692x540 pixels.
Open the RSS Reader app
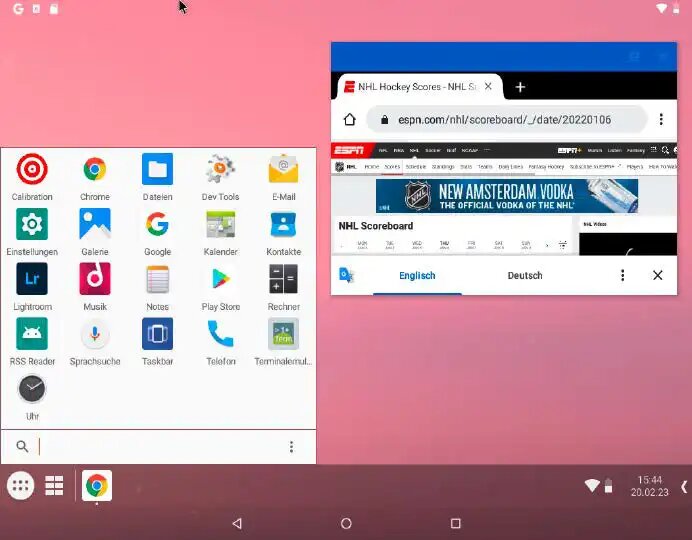click(x=32, y=342)
